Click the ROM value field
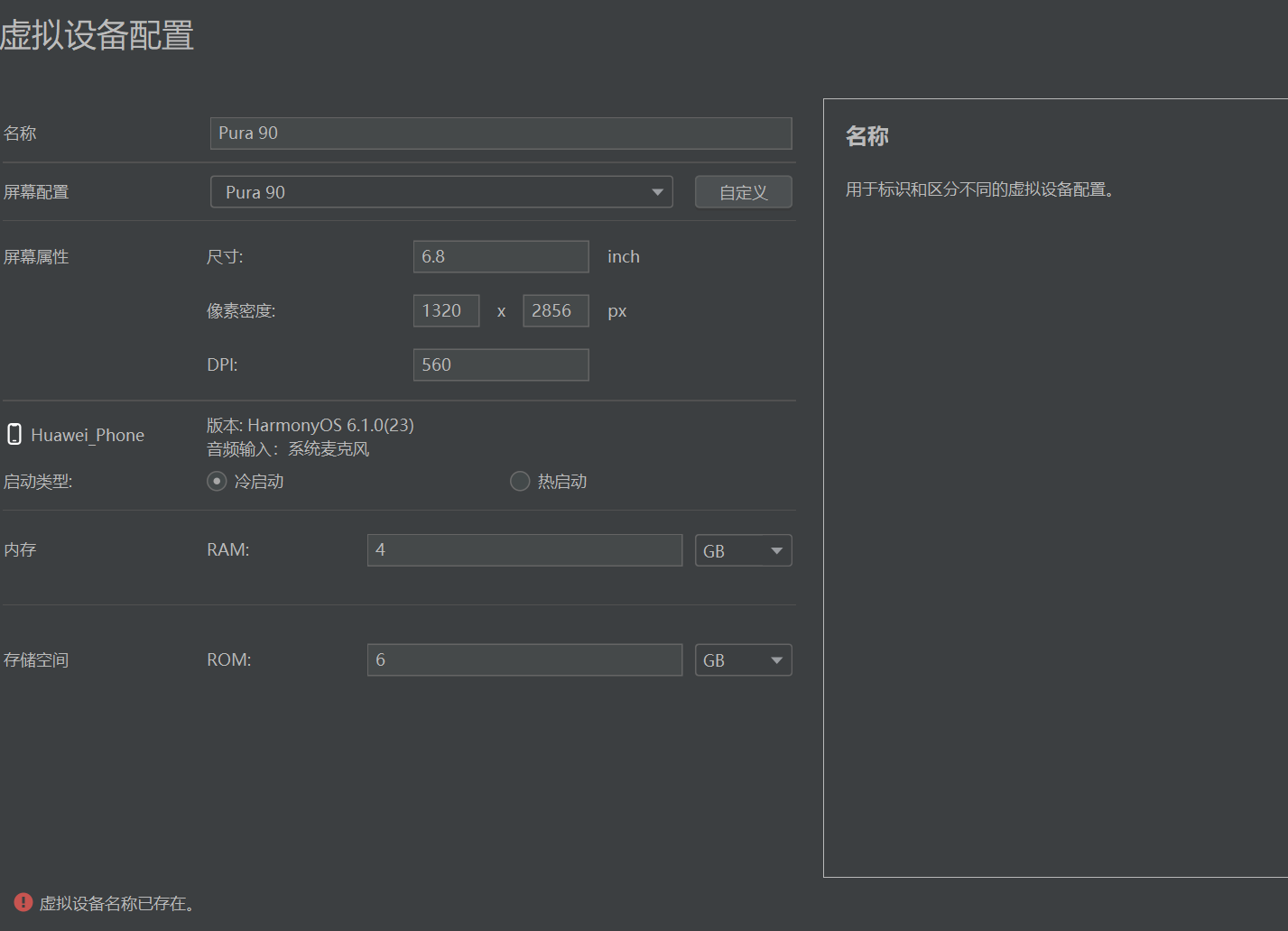 click(x=524, y=660)
